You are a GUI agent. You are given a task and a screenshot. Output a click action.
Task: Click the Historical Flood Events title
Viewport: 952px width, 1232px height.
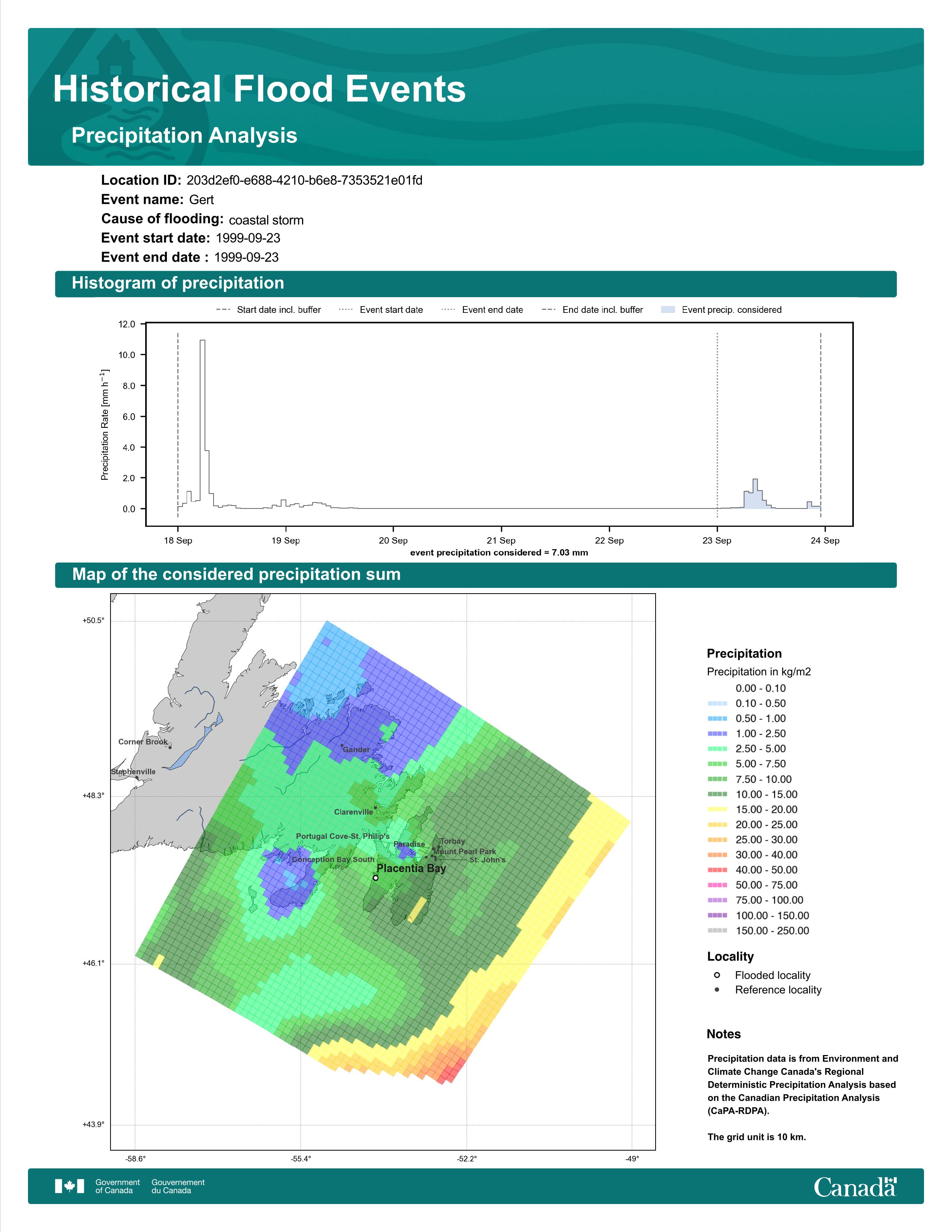(259, 89)
